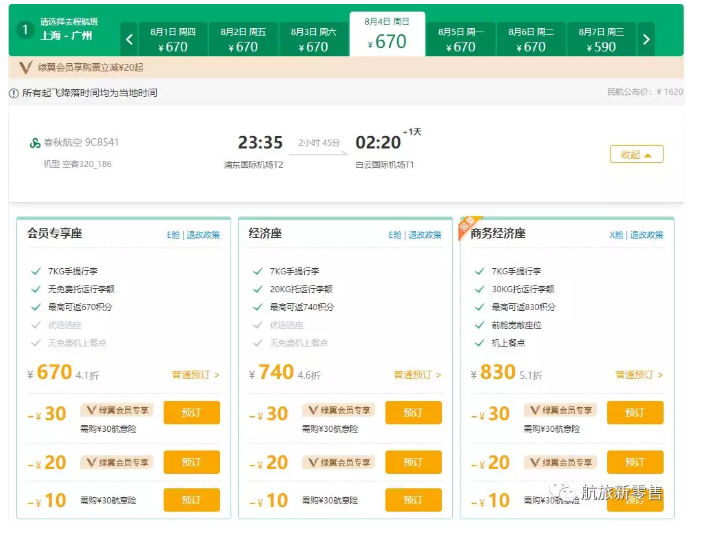Image resolution: width=713 pixels, height=534 pixels.
Task: Click the step 1 circle badge
Action: pos(25,30)
